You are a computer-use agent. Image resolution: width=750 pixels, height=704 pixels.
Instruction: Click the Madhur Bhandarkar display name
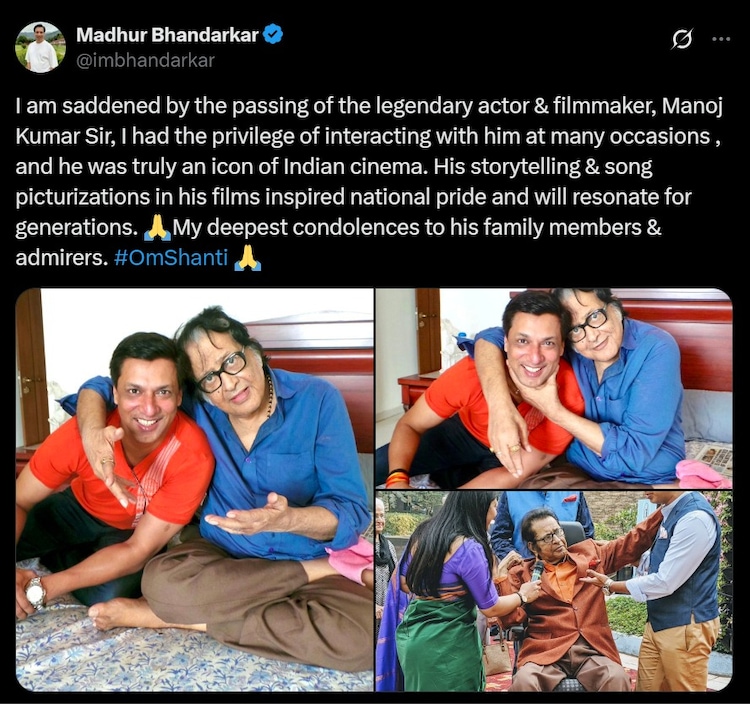coord(167,35)
